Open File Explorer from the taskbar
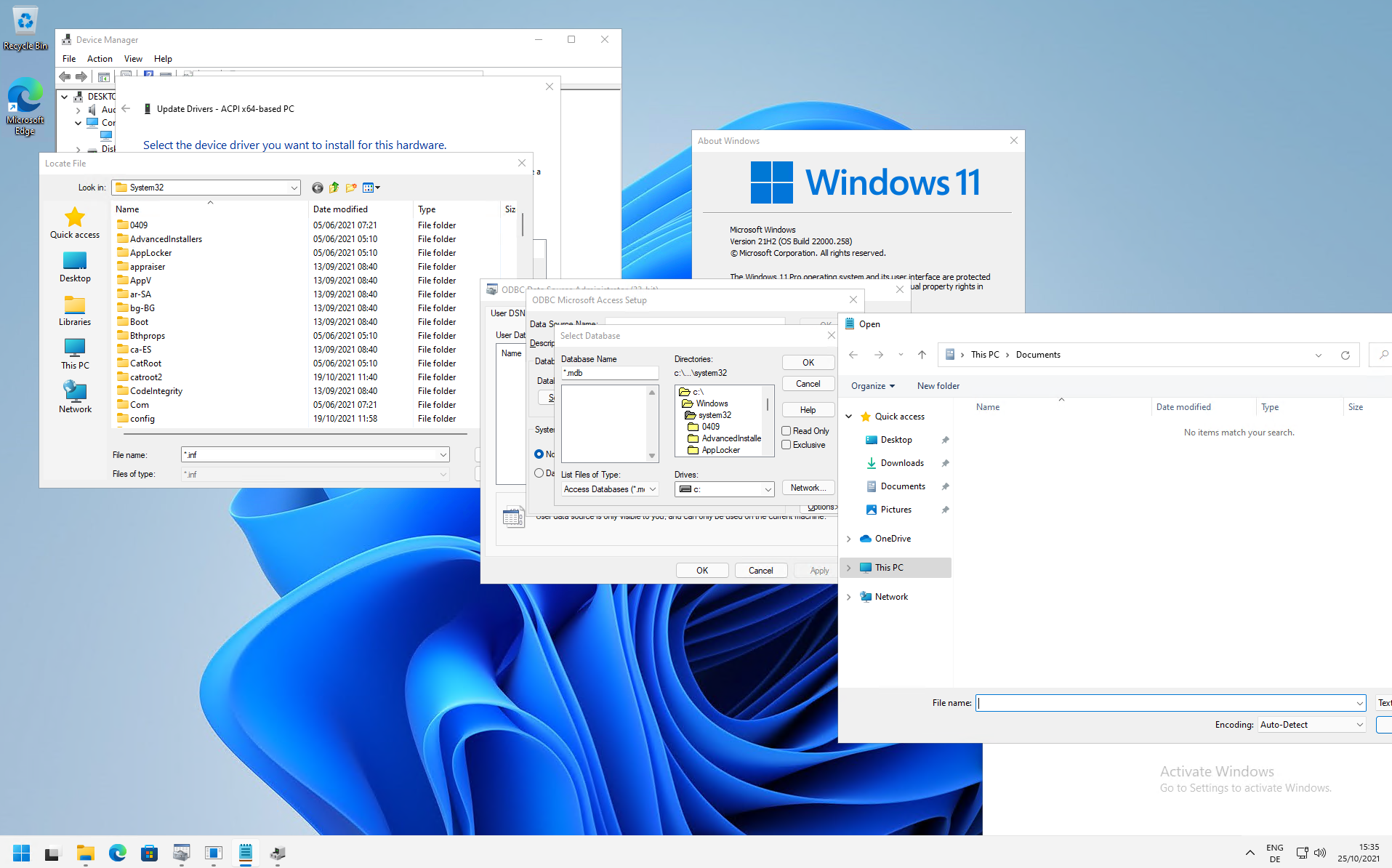The image size is (1392, 868). click(86, 853)
